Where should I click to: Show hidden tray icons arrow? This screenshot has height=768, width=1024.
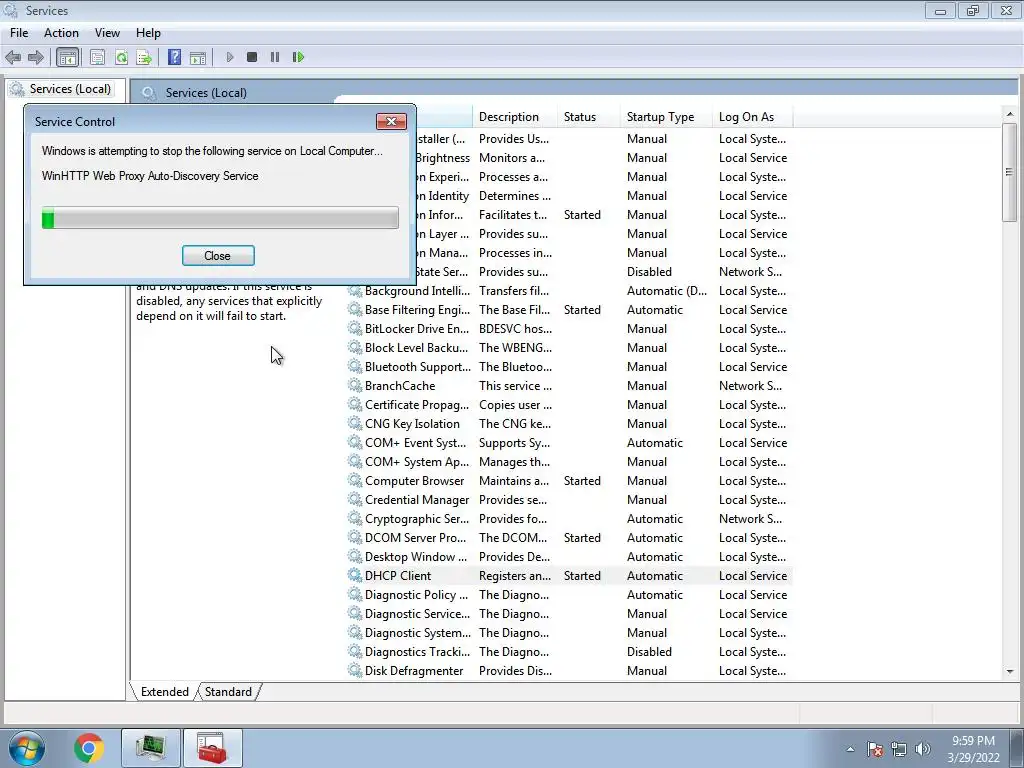tap(850, 749)
